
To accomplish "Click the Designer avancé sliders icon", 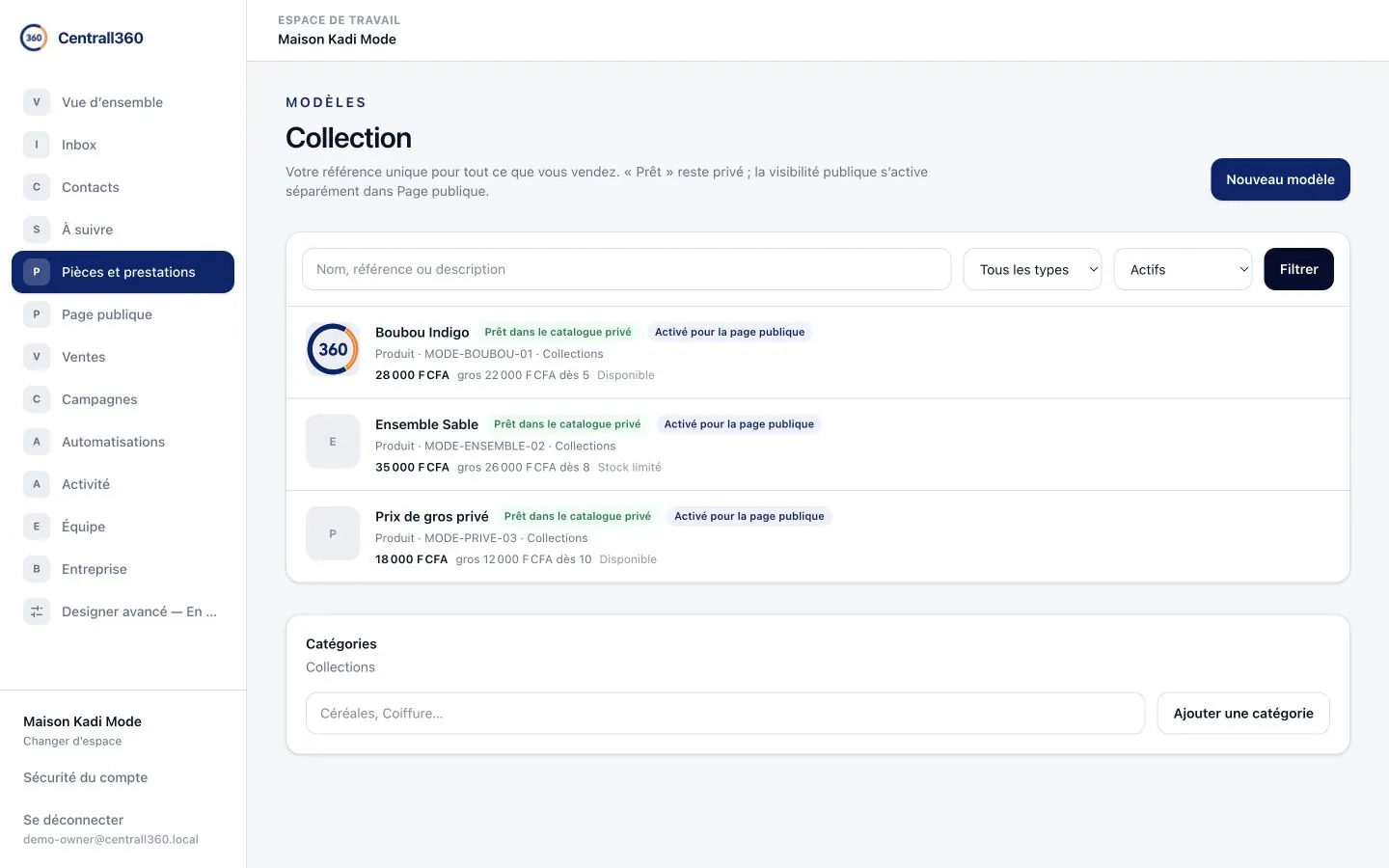I will (37, 611).
